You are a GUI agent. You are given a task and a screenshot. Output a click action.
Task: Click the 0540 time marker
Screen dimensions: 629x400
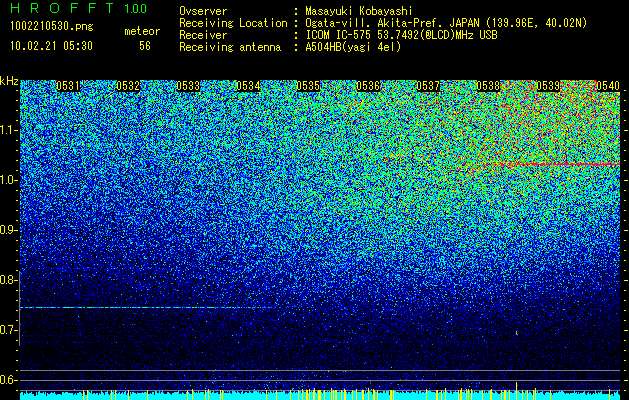tap(608, 86)
